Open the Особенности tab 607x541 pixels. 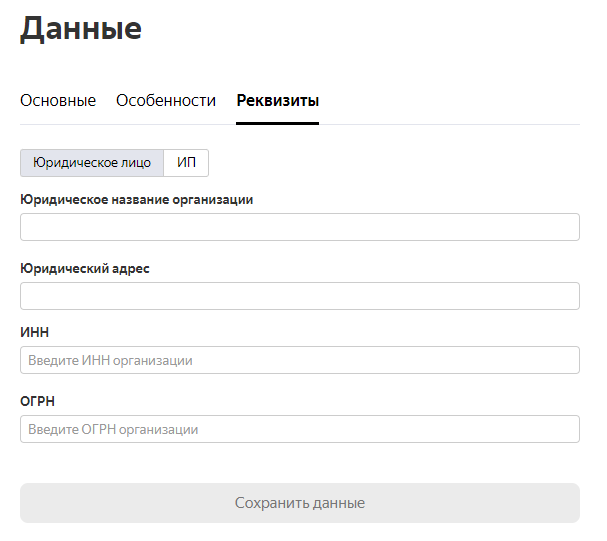tap(166, 101)
